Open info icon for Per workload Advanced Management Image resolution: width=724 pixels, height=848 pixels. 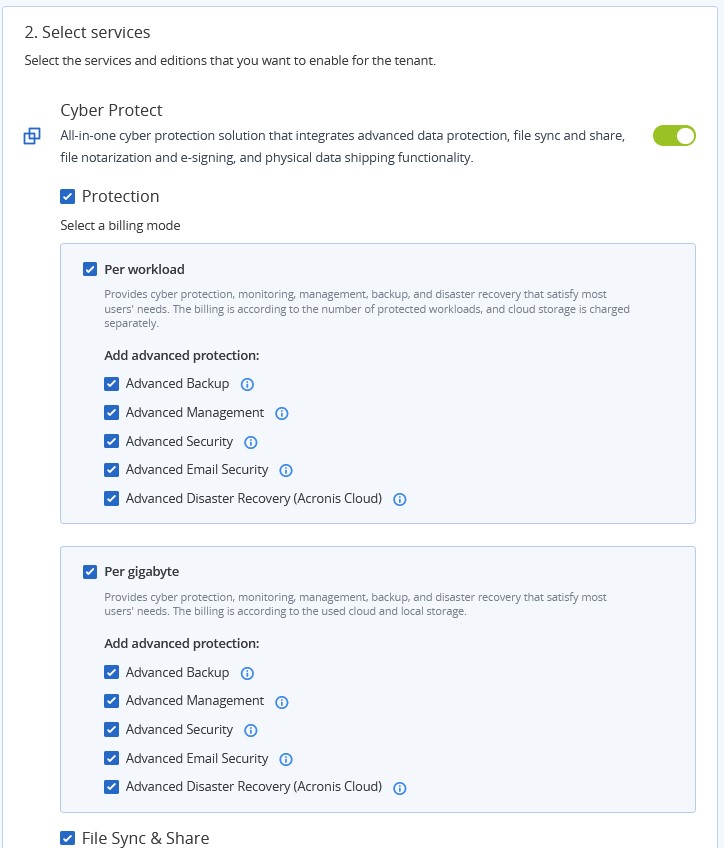point(282,413)
